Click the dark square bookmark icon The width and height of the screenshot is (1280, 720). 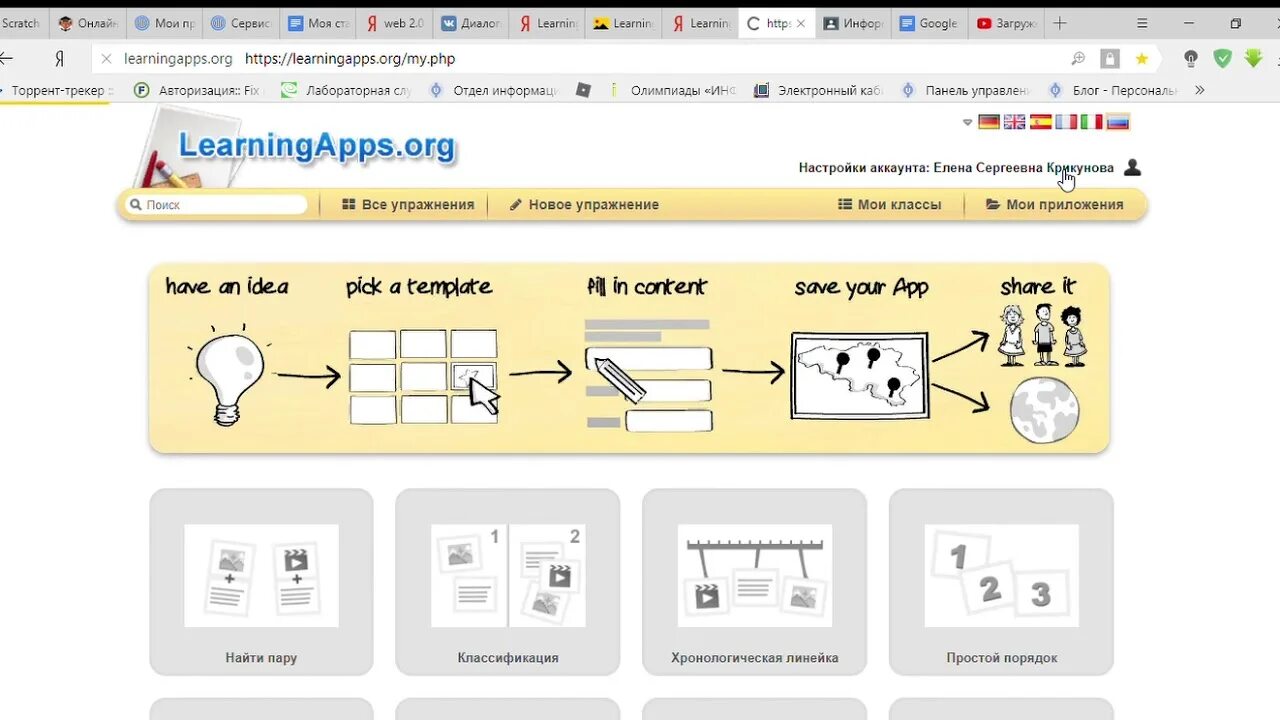tap(584, 90)
